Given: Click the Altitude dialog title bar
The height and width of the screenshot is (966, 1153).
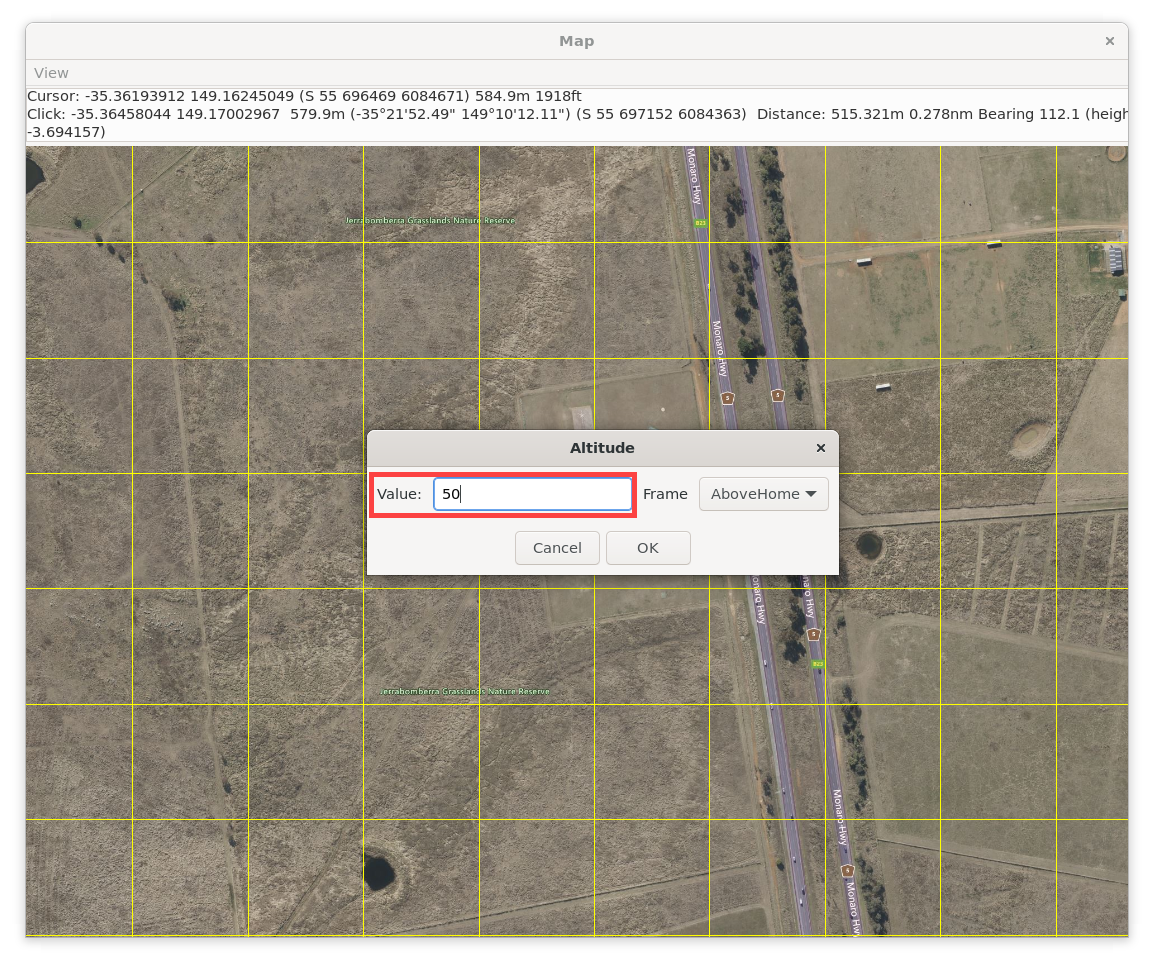Looking at the screenshot, I should (x=602, y=448).
